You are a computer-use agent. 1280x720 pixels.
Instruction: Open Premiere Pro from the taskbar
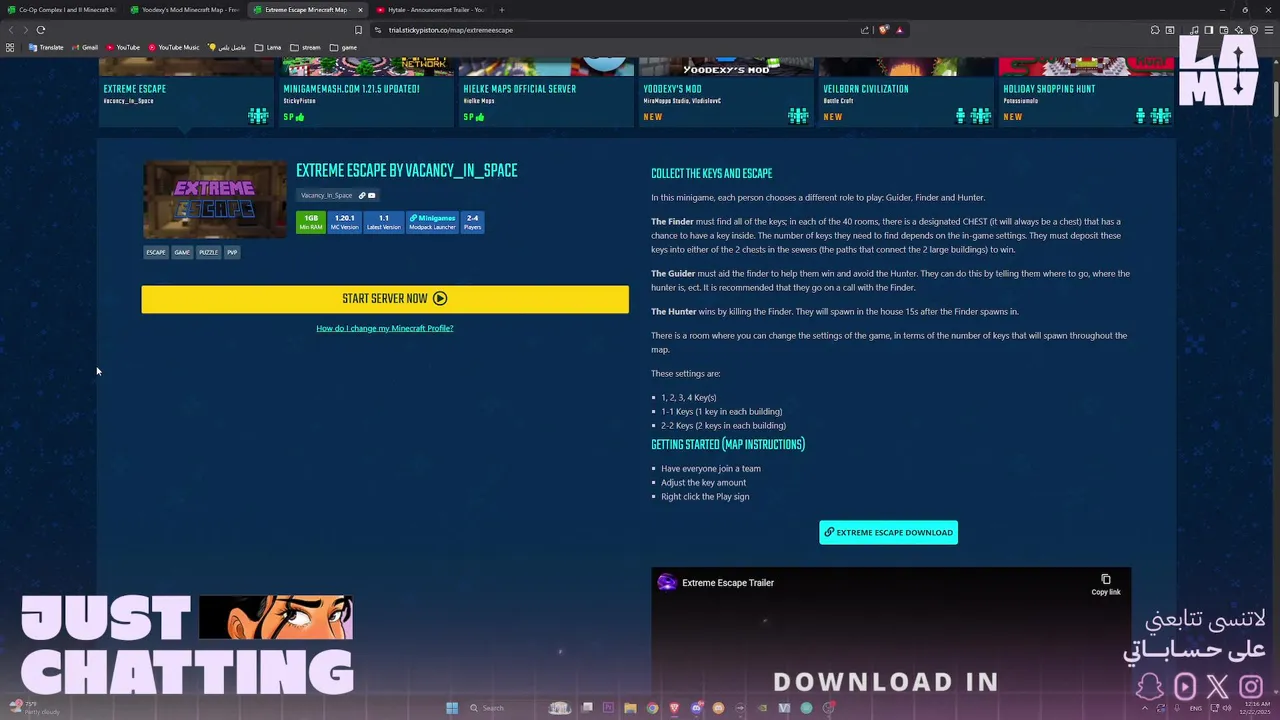(608, 708)
